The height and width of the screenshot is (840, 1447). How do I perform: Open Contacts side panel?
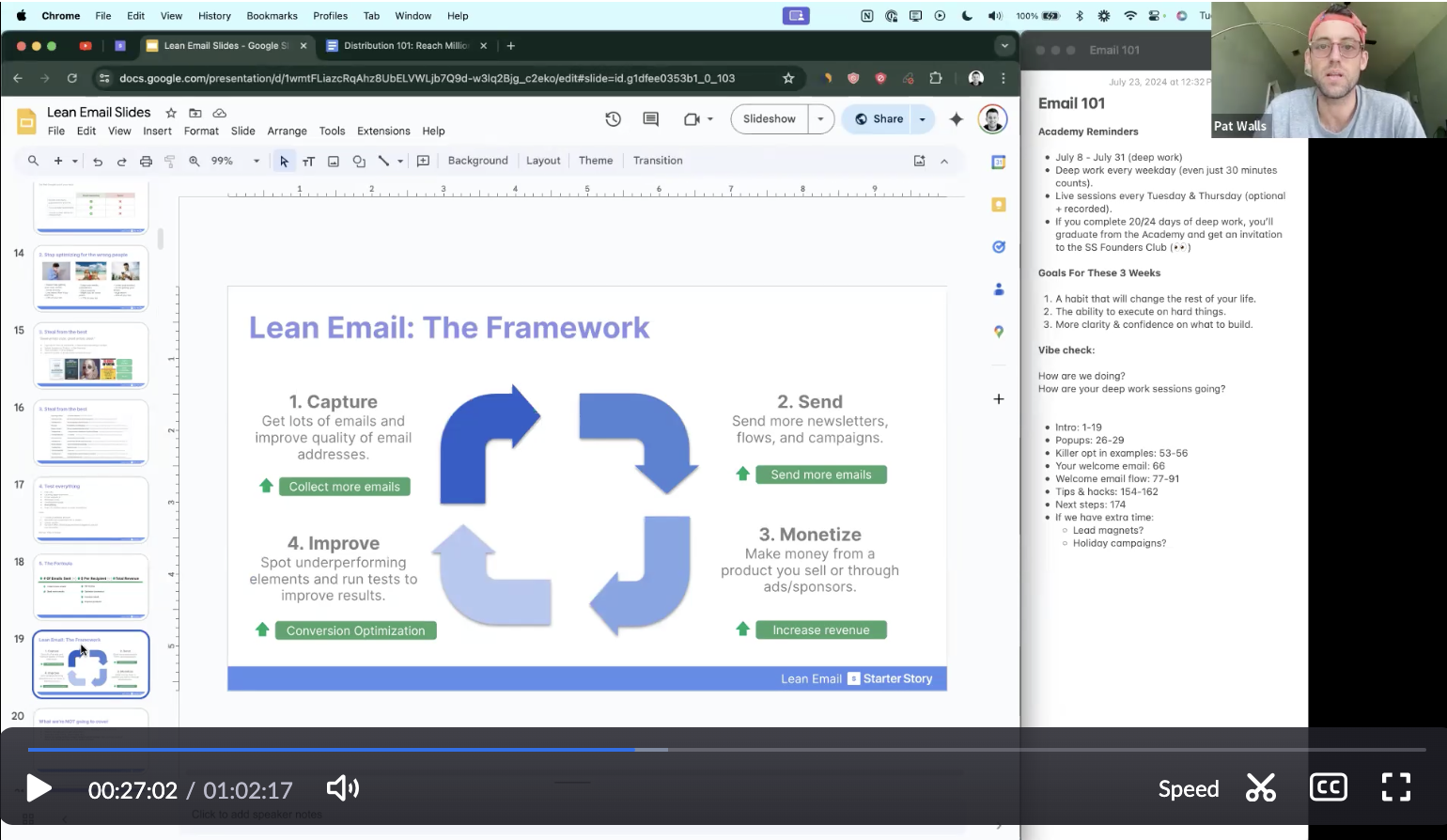[999, 289]
